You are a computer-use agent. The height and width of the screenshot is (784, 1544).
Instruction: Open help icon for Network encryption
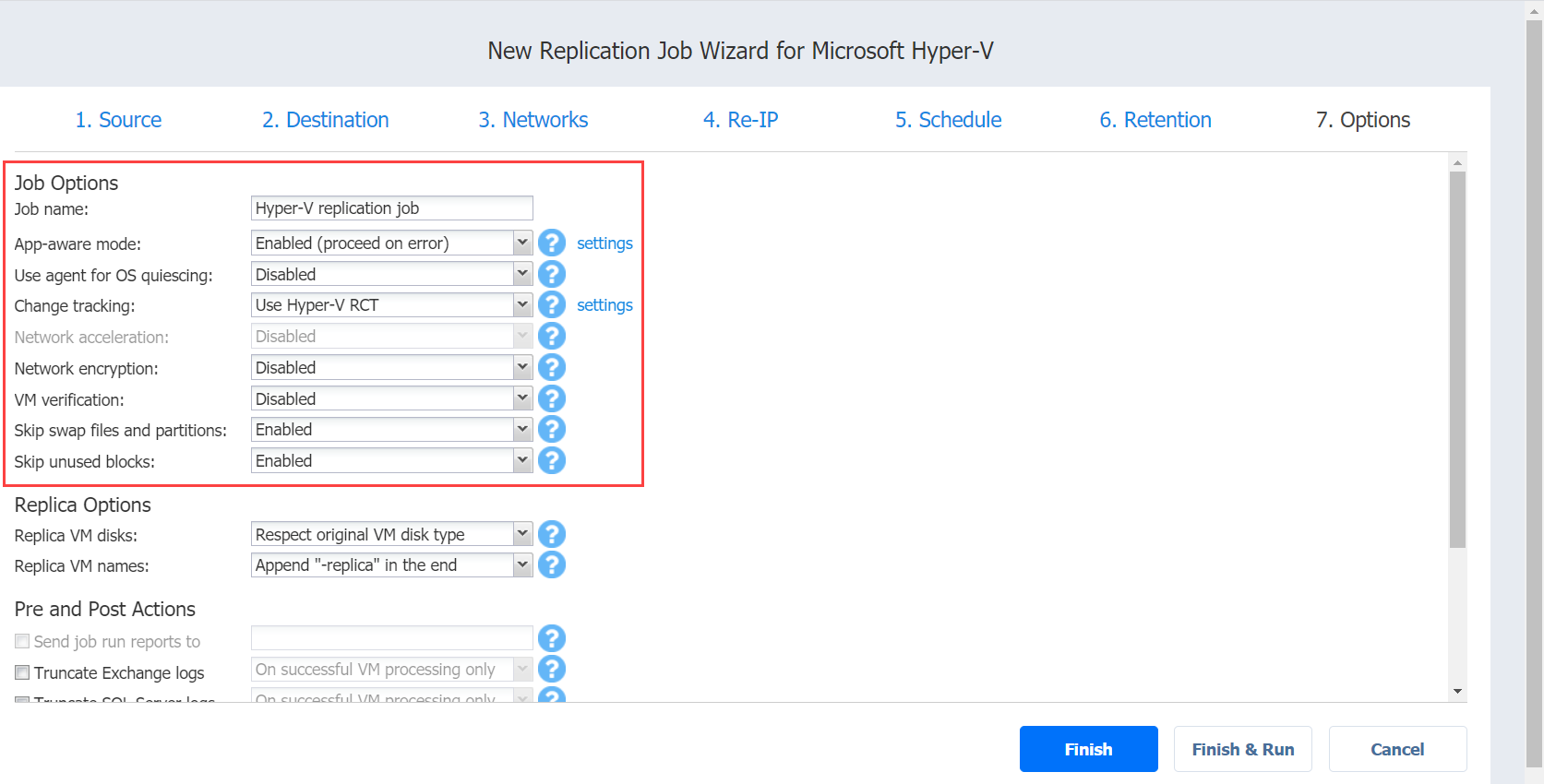[x=552, y=367]
